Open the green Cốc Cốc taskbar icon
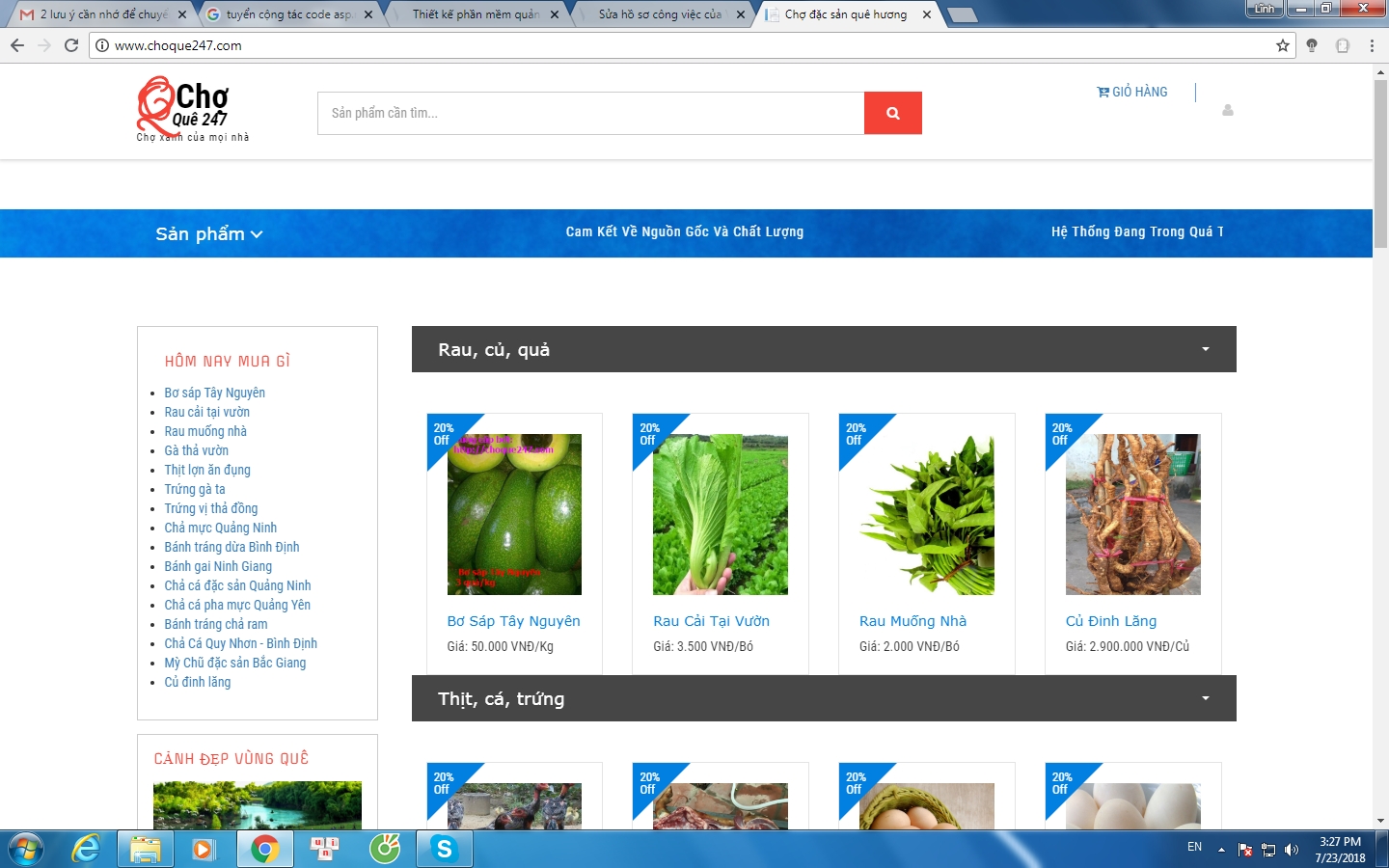The width and height of the screenshot is (1389, 868). 385,849
